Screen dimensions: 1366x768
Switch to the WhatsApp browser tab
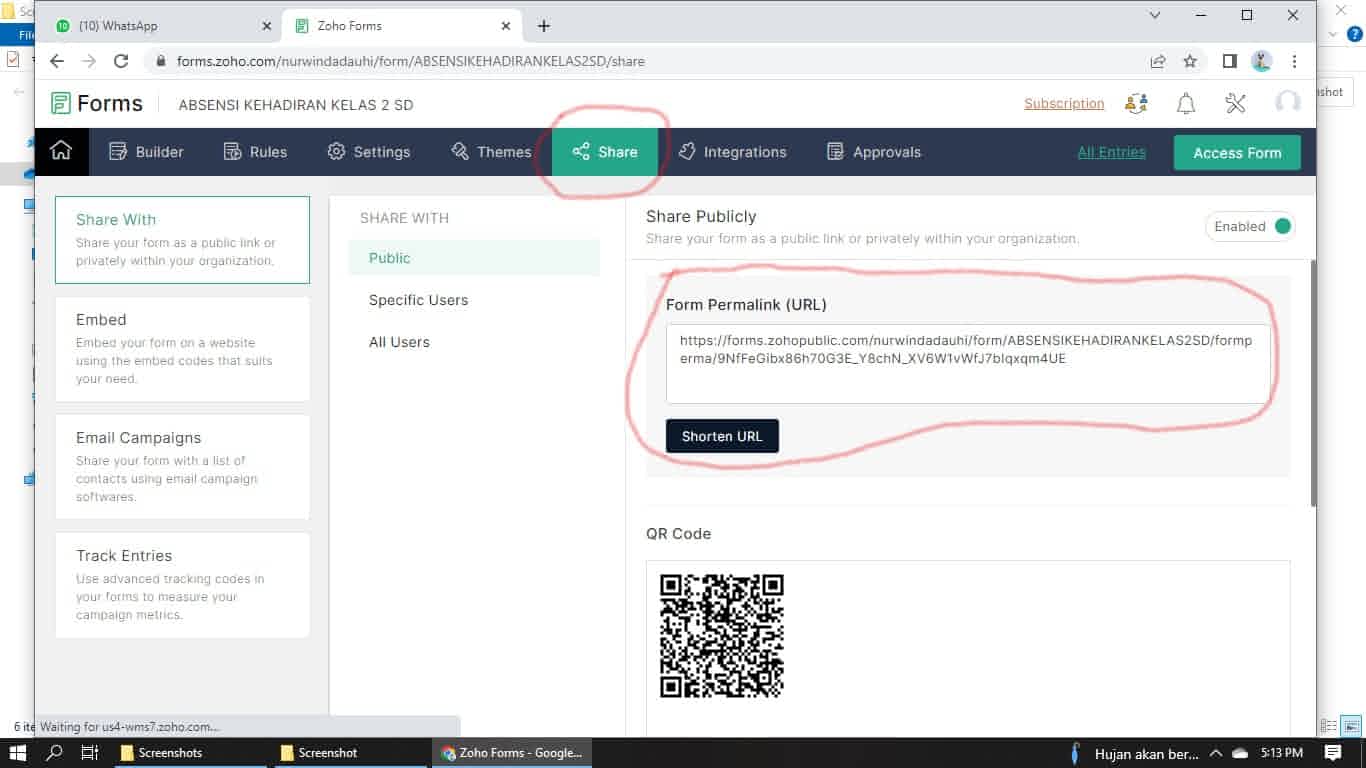tap(160, 26)
